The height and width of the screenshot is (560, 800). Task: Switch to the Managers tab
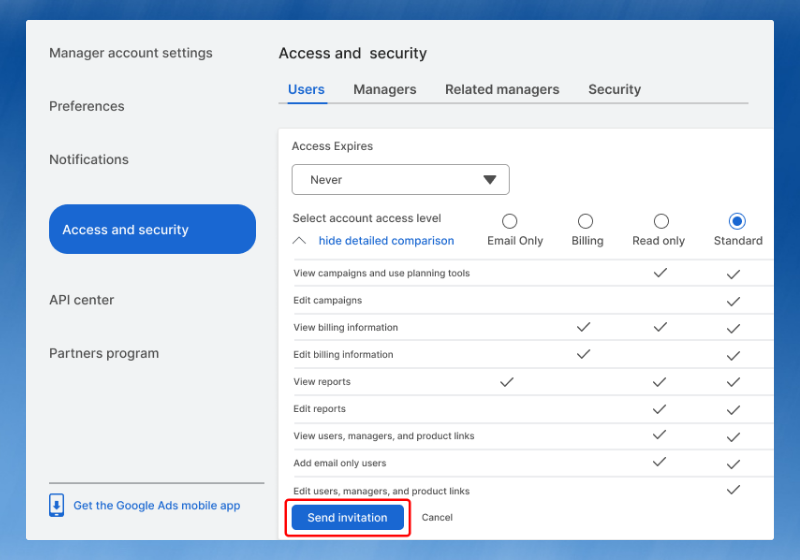pyautogui.click(x=384, y=90)
